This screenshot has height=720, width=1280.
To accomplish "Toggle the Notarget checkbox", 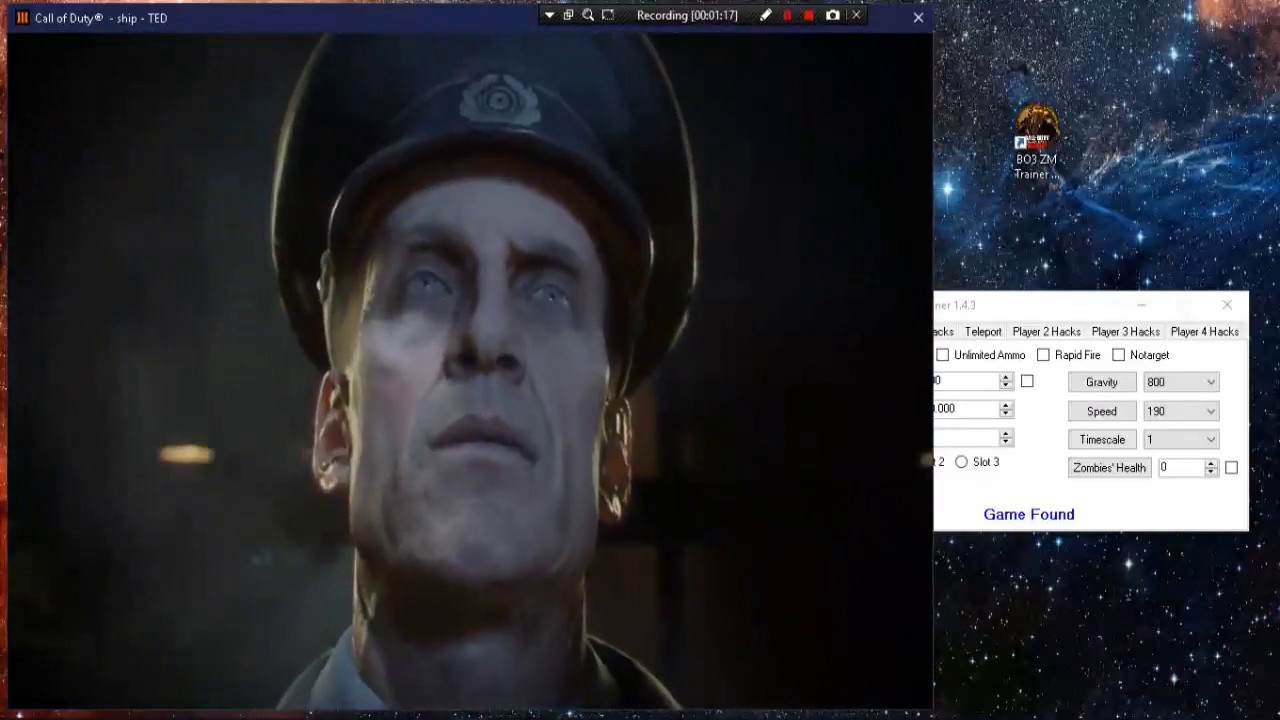I will [1118, 355].
